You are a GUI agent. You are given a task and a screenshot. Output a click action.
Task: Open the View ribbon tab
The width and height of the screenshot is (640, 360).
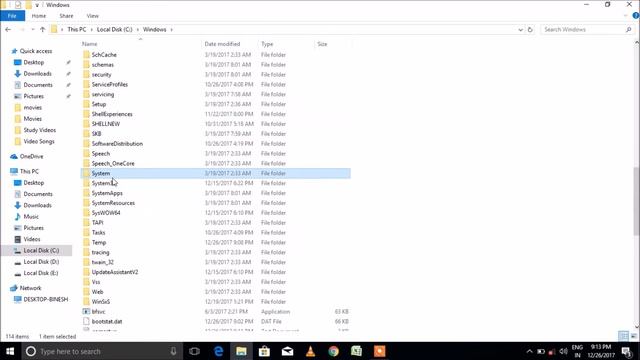[x=93, y=16]
